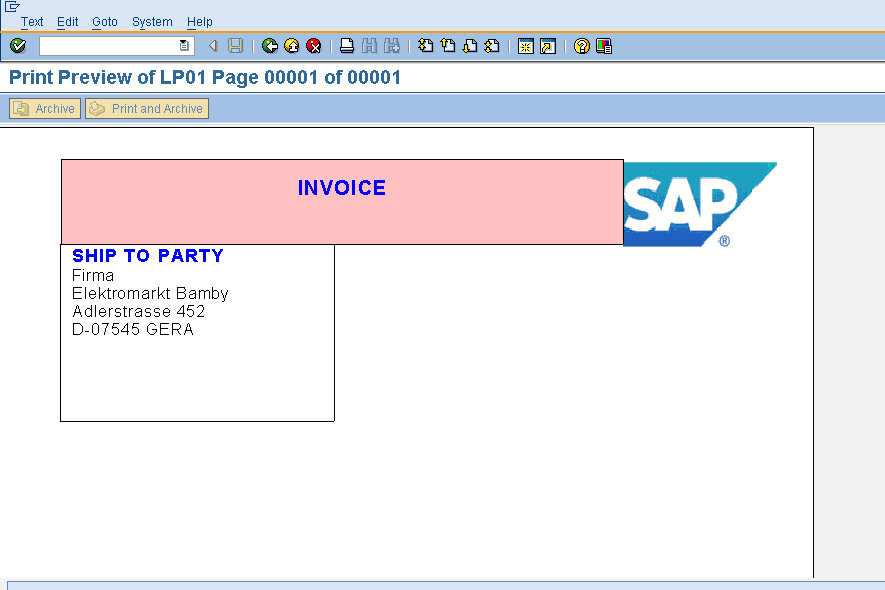Click the First Page navigation icon

coord(424,45)
